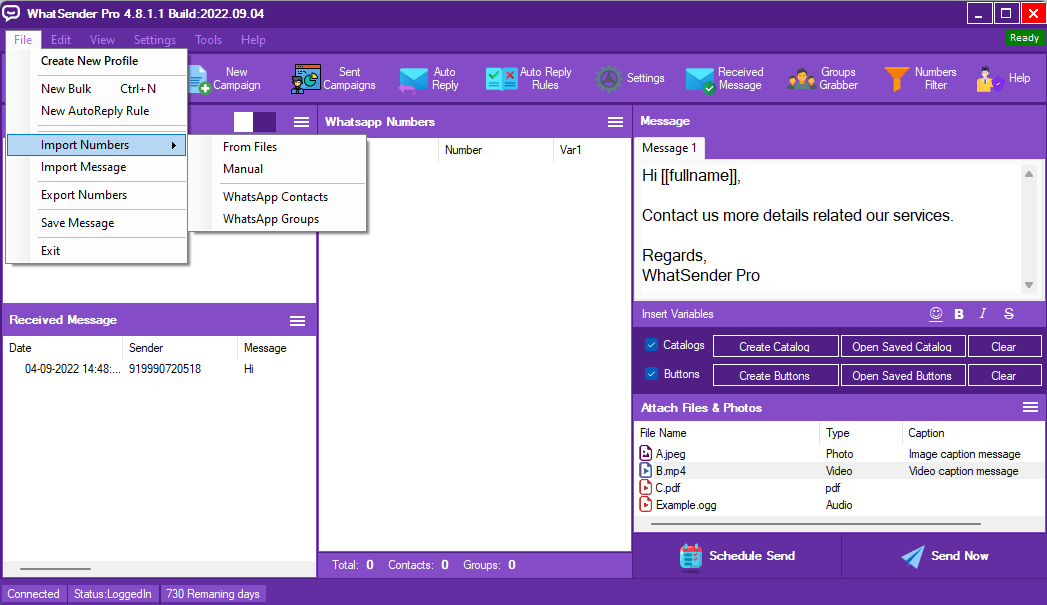This screenshot has width=1047, height=605.
Task: Clear the Catalogs selection
Action: [1004, 347]
